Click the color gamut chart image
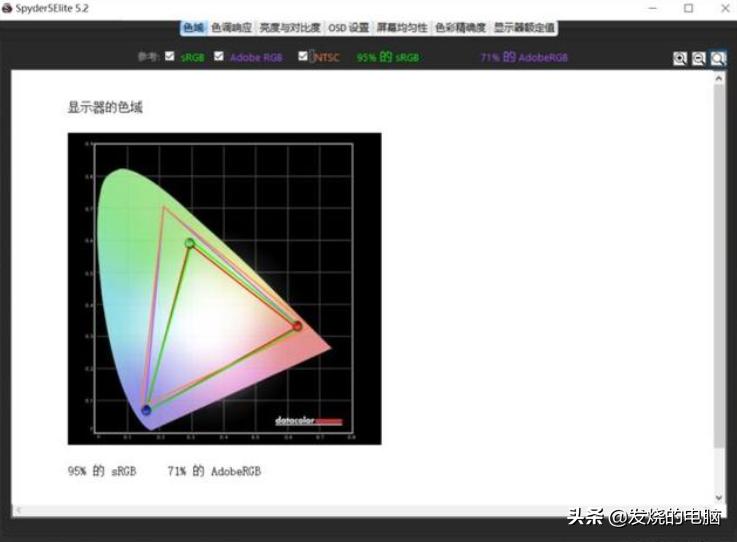Screen dimensions: 737x542 (225, 289)
